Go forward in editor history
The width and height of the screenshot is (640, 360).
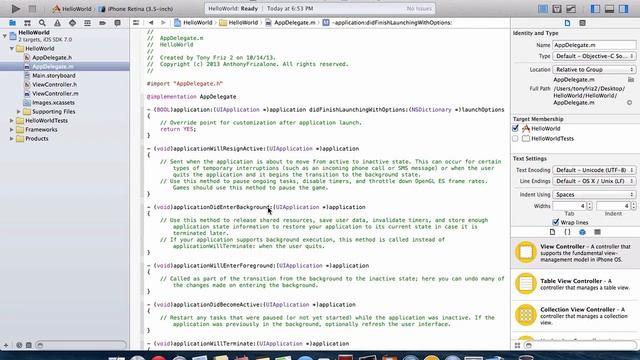coord(163,23)
